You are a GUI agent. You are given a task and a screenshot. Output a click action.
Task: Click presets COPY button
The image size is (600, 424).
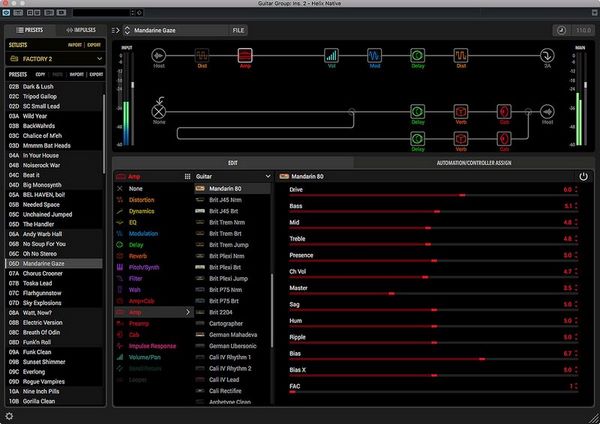40,74
